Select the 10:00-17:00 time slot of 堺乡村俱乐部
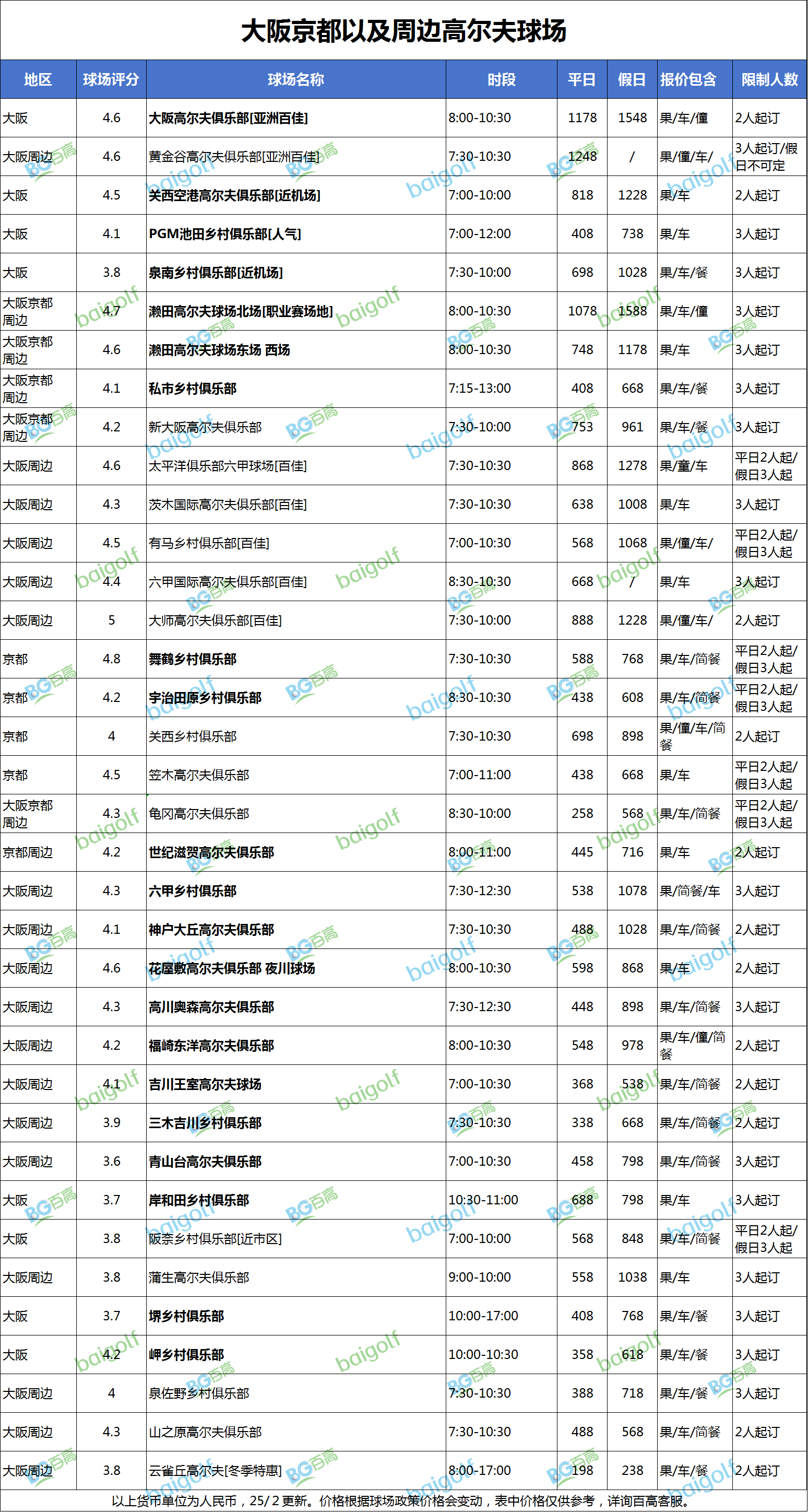Image resolution: width=808 pixels, height=1512 pixels. 483,1316
